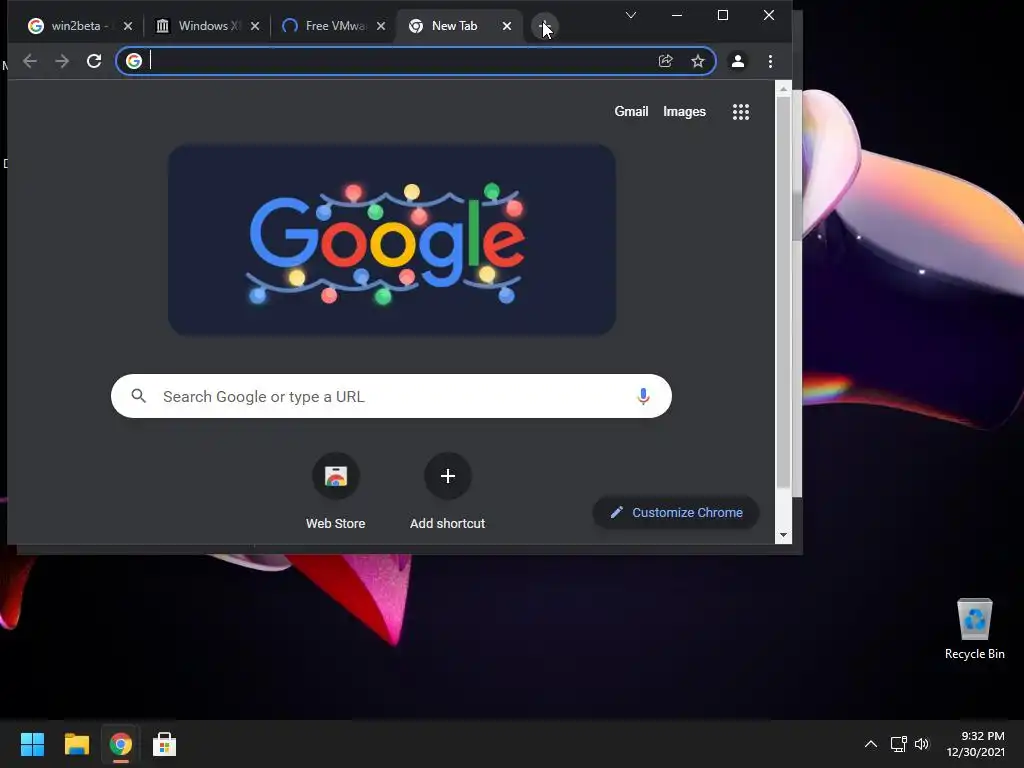The width and height of the screenshot is (1024, 768).
Task: Click Chrome icon in taskbar
Action: [x=121, y=744]
